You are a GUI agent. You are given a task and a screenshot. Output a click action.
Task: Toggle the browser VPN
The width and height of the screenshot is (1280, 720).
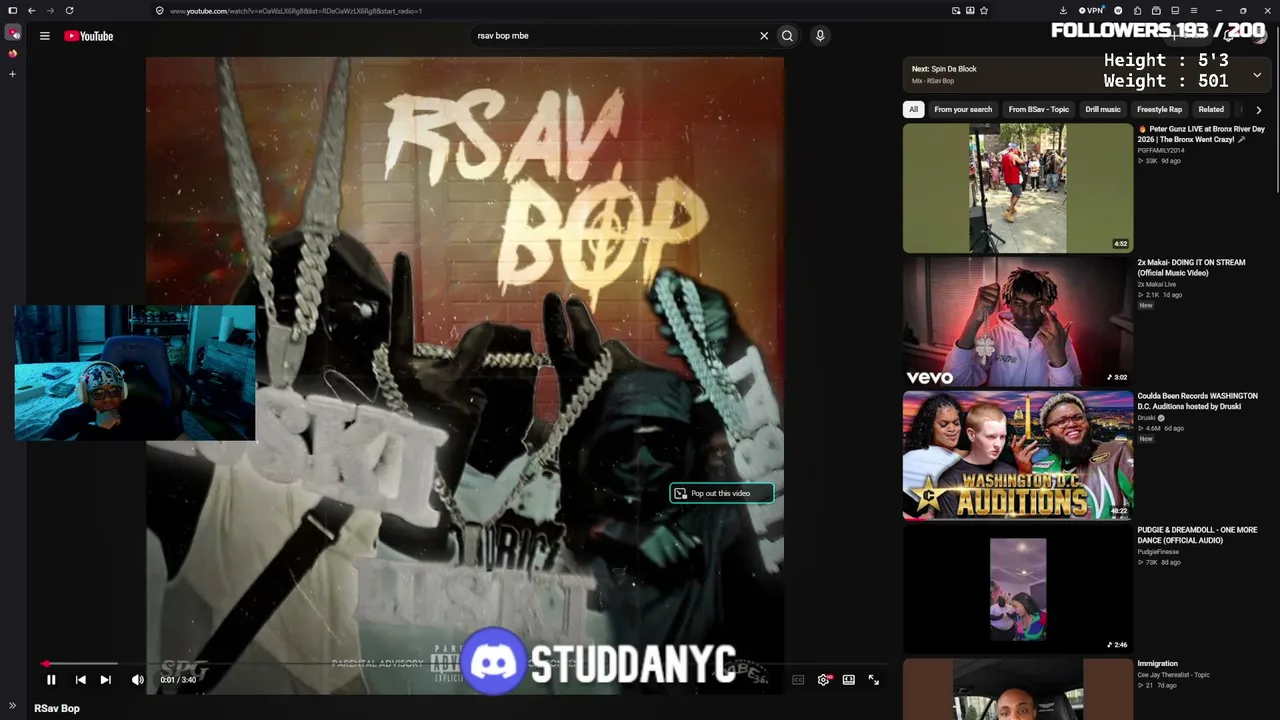[1090, 11]
